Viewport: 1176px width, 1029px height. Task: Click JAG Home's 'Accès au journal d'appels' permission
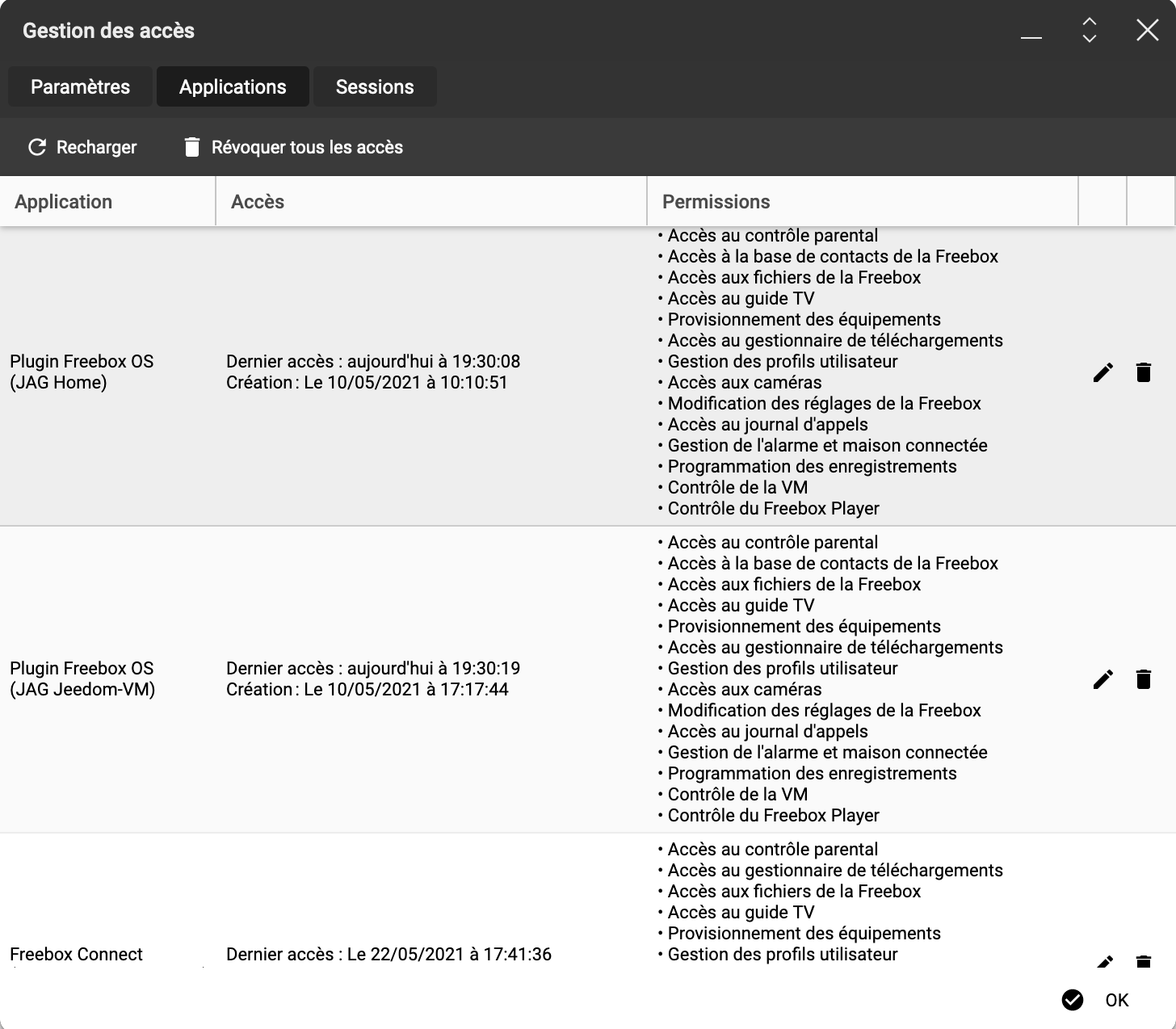[x=767, y=424]
